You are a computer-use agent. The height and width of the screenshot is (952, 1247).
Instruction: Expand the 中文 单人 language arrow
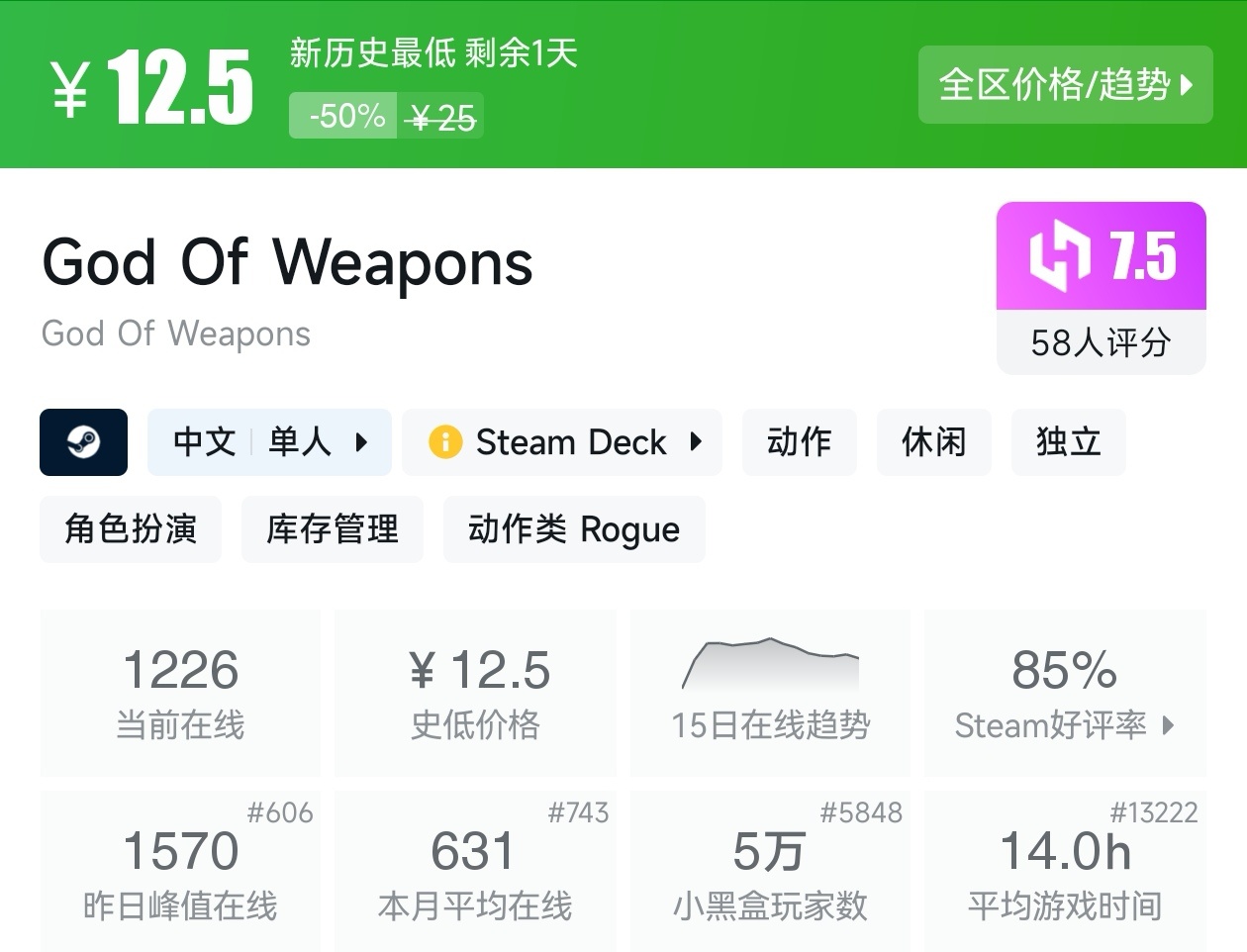(x=361, y=442)
